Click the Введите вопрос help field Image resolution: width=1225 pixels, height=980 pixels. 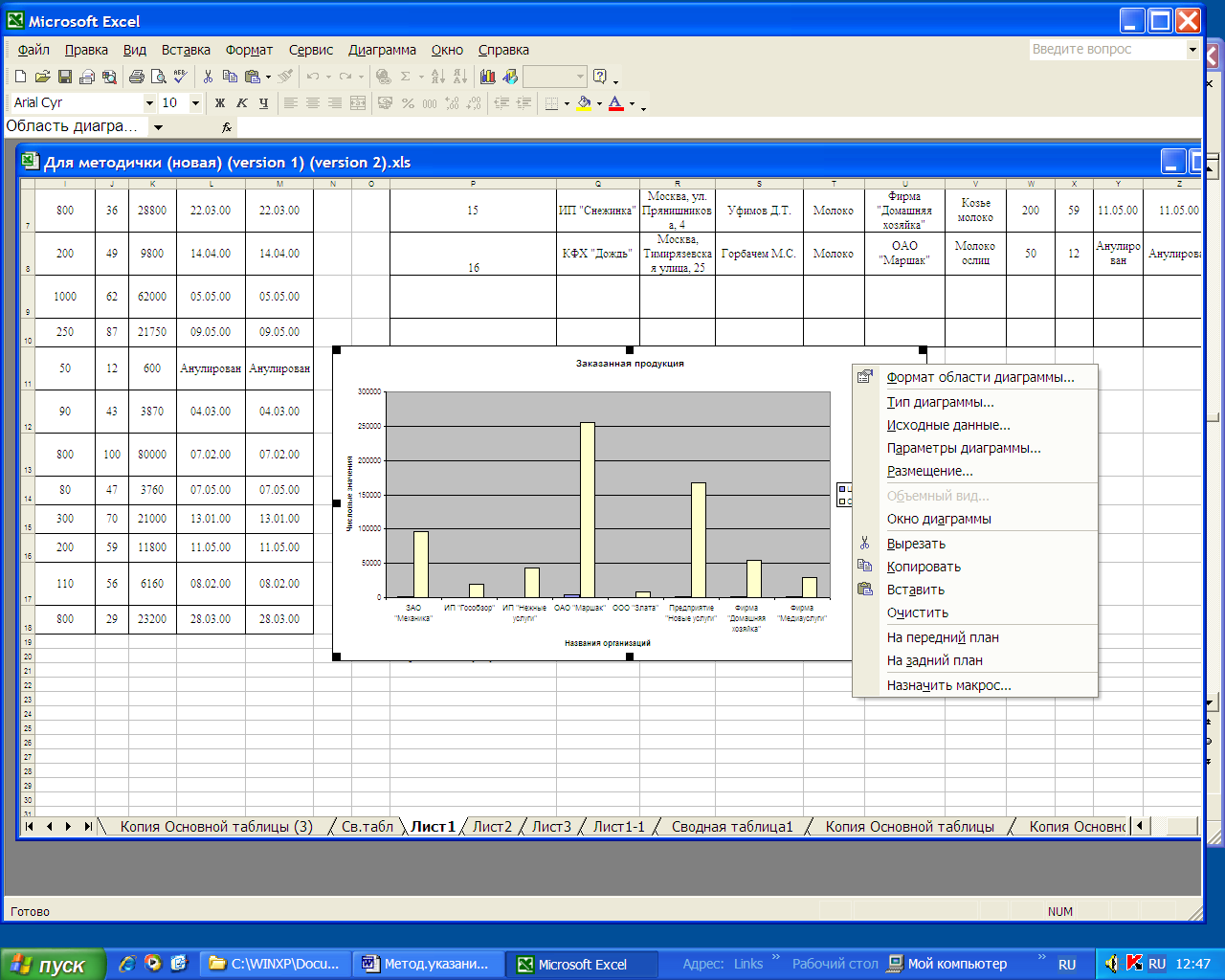point(1107,49)
